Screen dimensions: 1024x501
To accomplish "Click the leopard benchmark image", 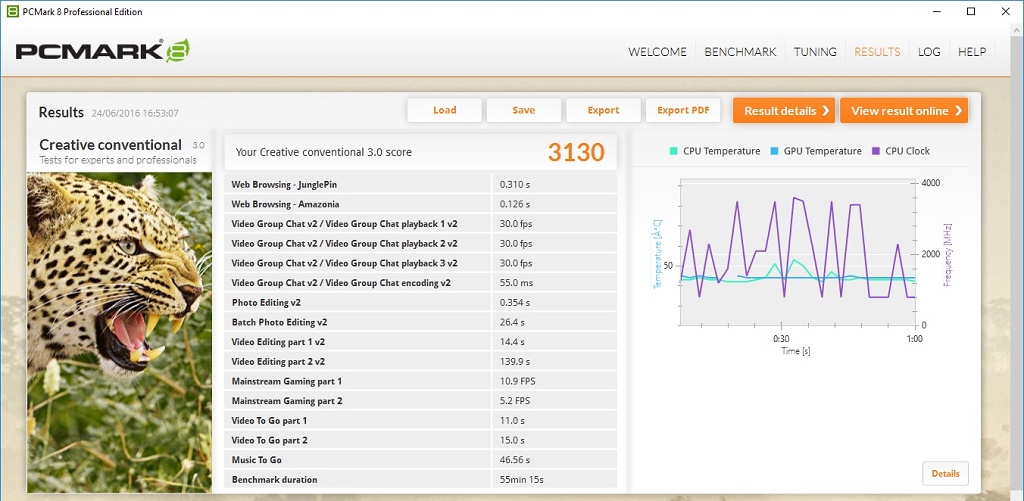I will (119, 330).
